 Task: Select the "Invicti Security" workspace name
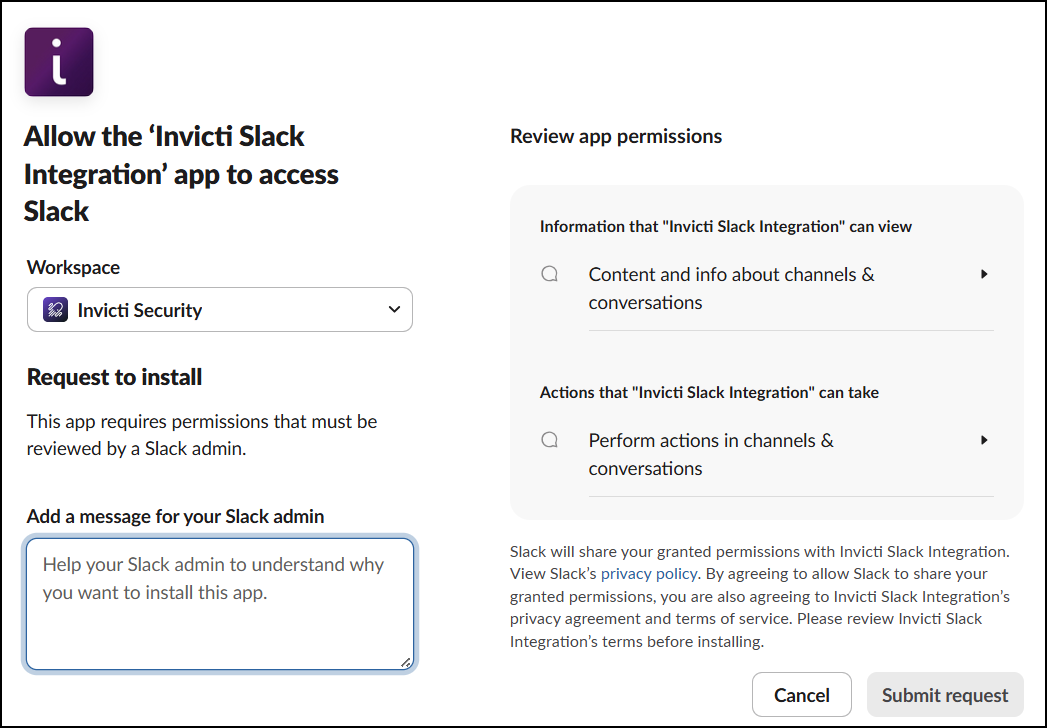tap(140, 310)
